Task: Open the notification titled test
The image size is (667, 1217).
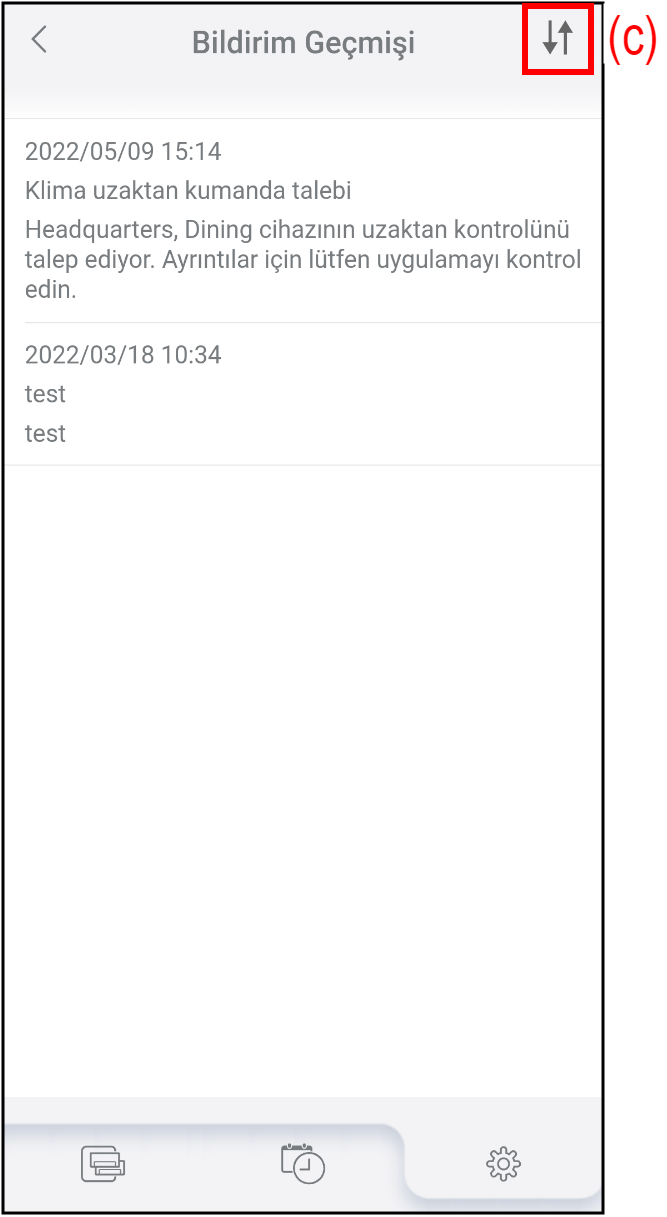Action: pos(45,394)
